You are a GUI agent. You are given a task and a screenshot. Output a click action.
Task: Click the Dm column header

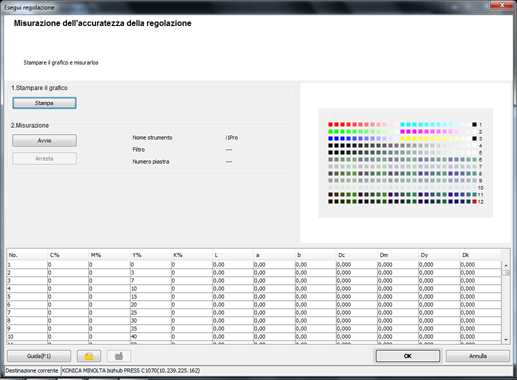(398, 255)
